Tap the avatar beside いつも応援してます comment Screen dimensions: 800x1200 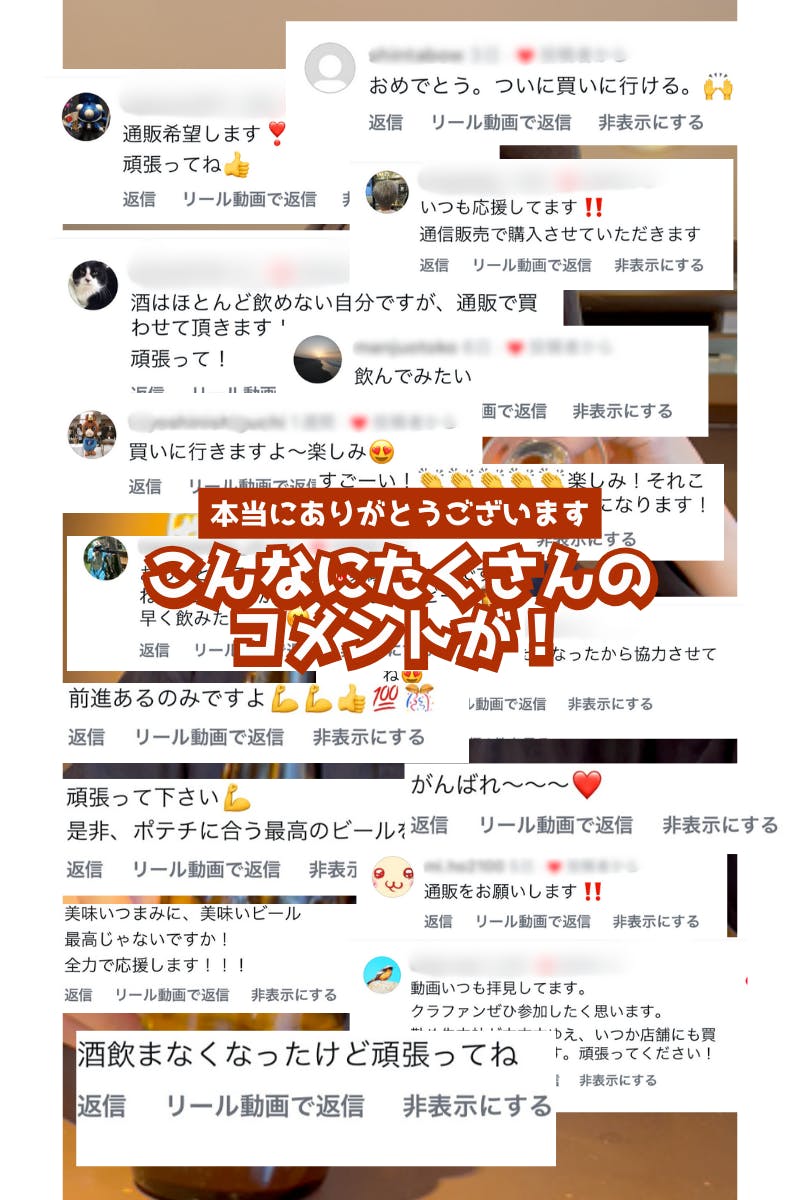tap(387, 192)
